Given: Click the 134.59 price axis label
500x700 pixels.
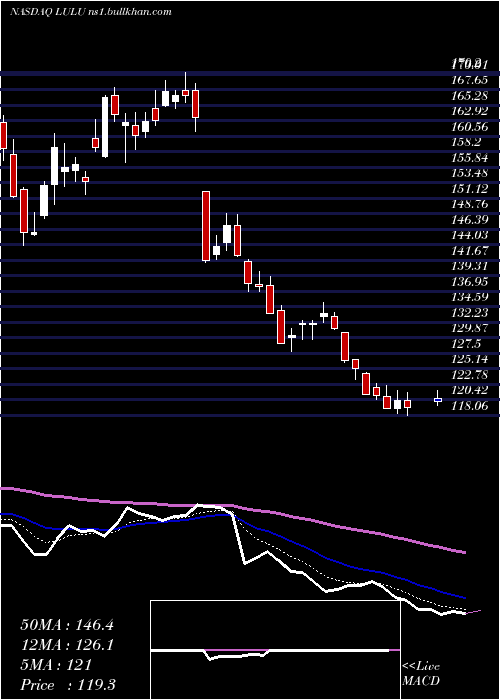Looking at the screenshot, I should tap(470, 296).
